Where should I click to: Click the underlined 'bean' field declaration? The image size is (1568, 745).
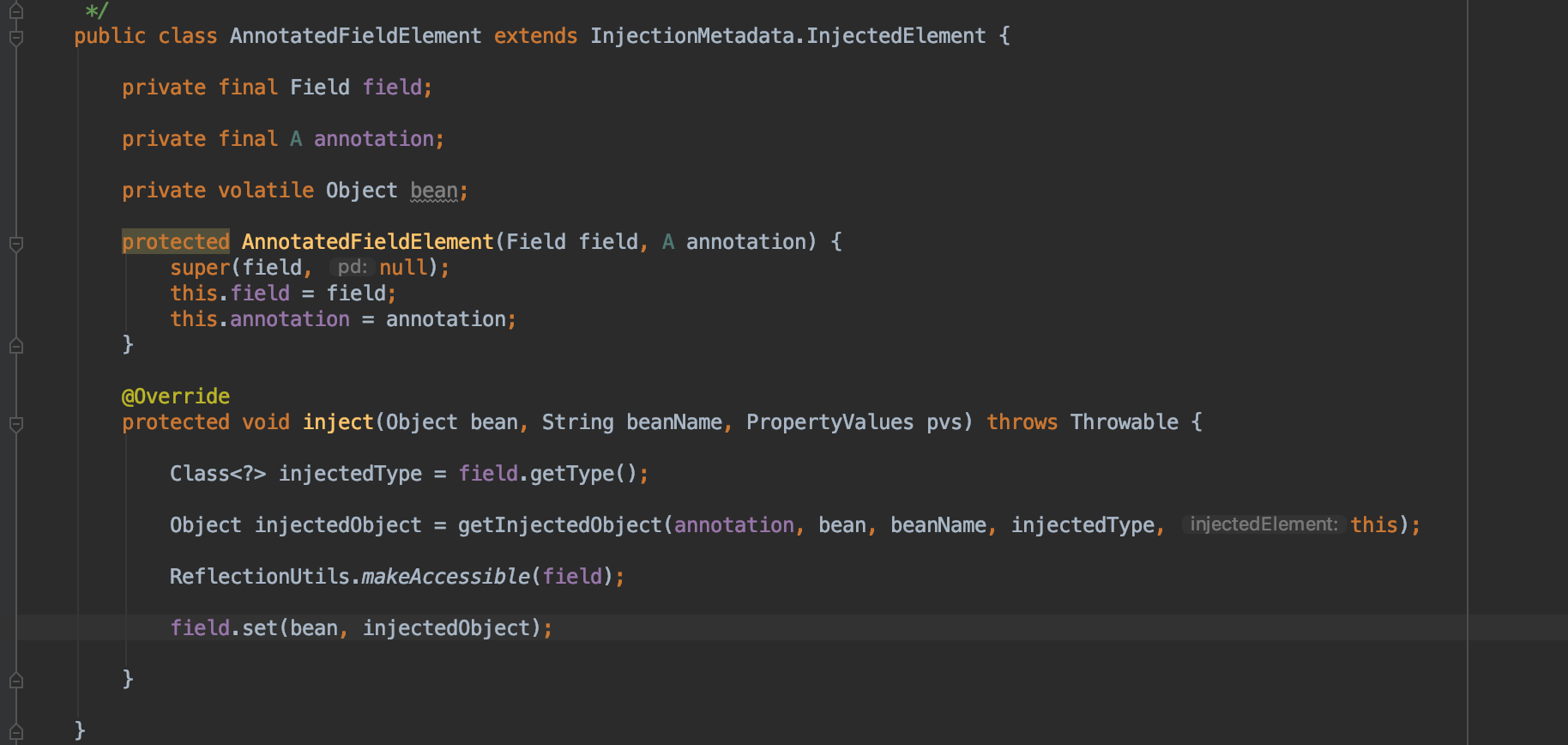click(434, 191)
